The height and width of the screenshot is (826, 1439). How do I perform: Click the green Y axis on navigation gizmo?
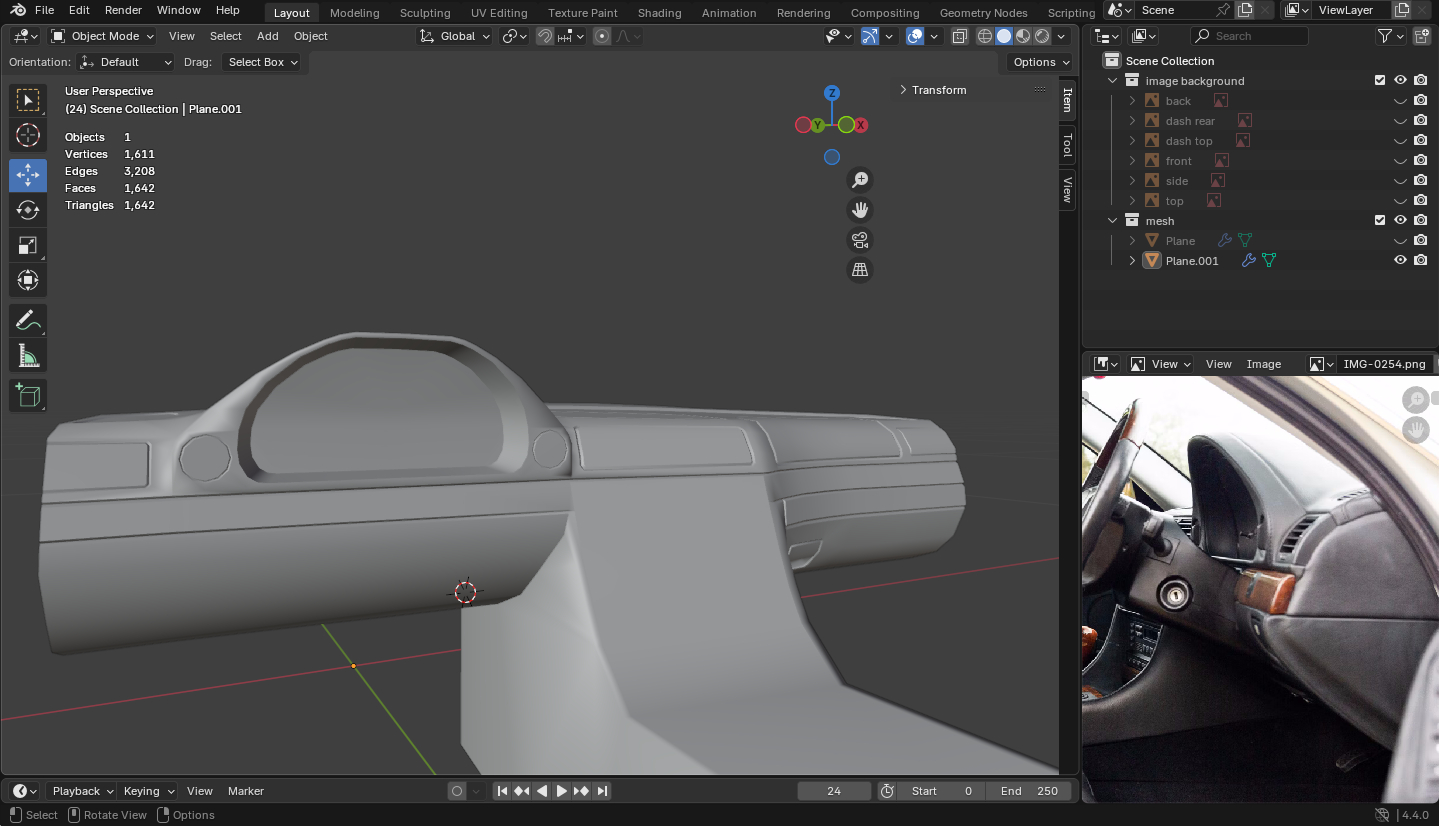[818, 125]
